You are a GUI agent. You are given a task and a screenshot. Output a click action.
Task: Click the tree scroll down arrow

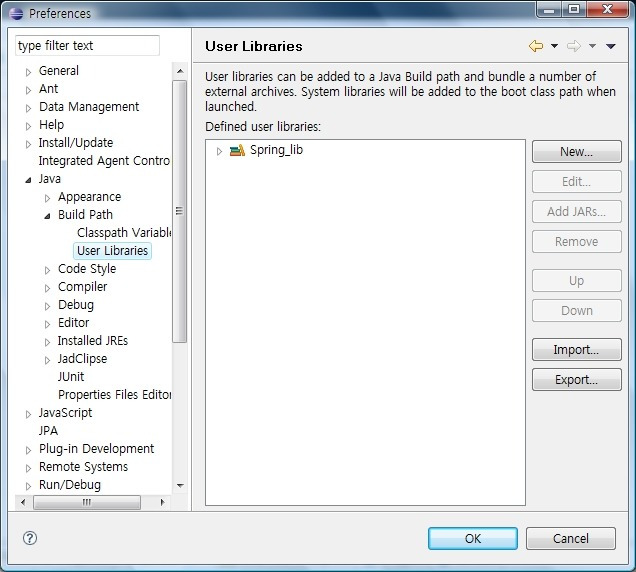[180, 485]
